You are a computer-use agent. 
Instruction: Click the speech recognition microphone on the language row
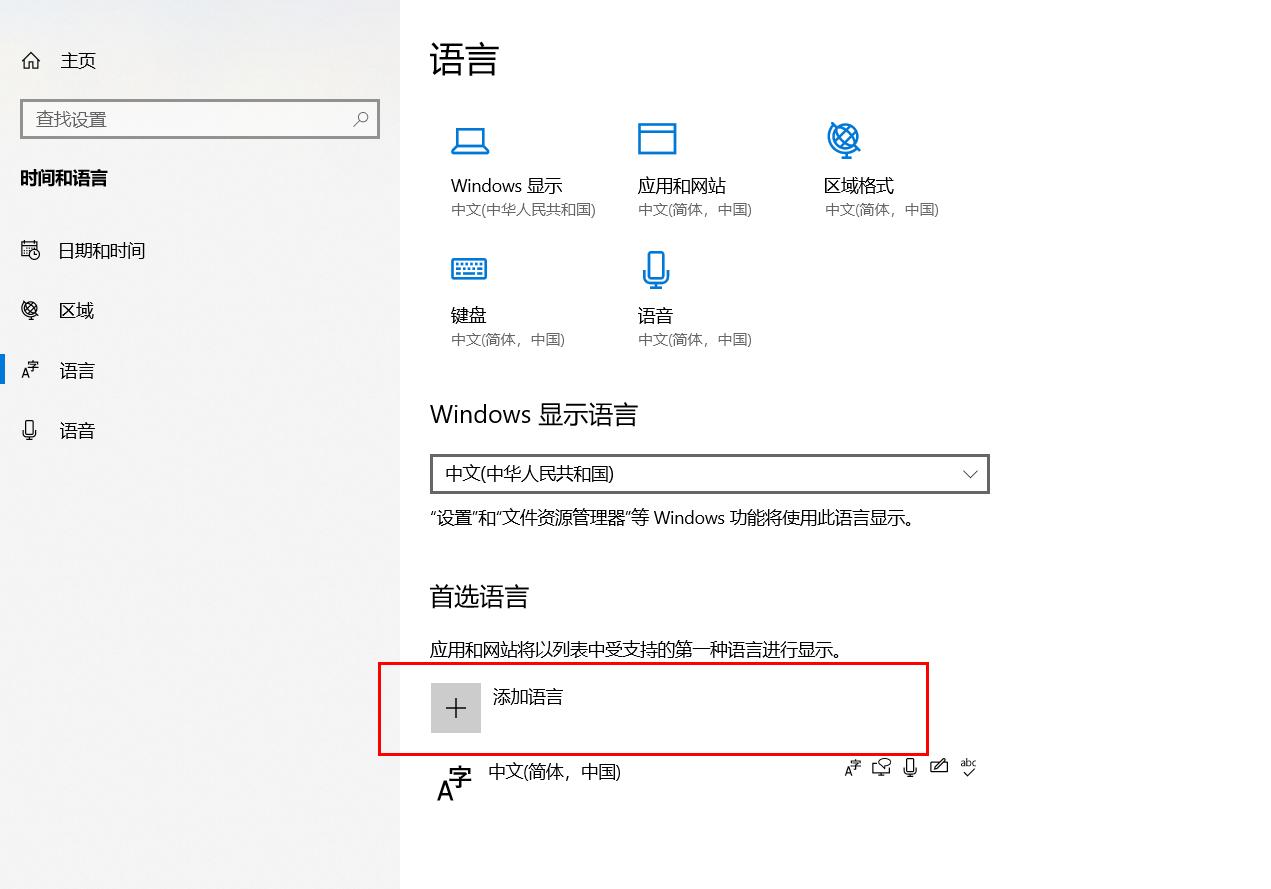910,767
